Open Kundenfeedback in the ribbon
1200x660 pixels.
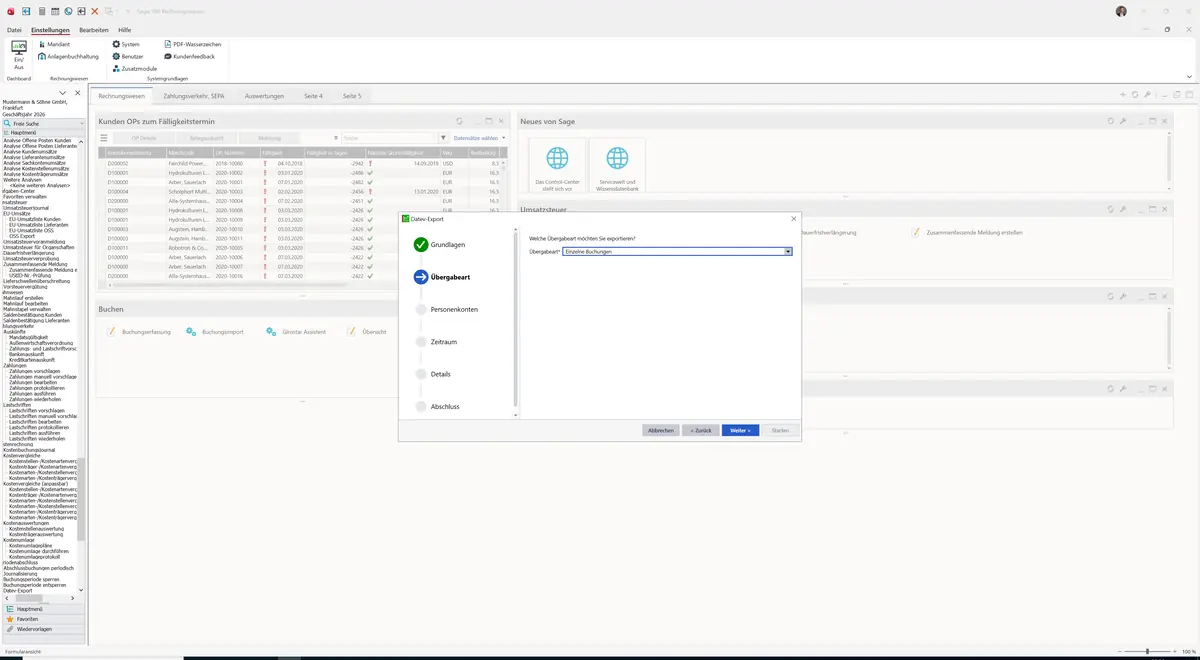(190, 56)
